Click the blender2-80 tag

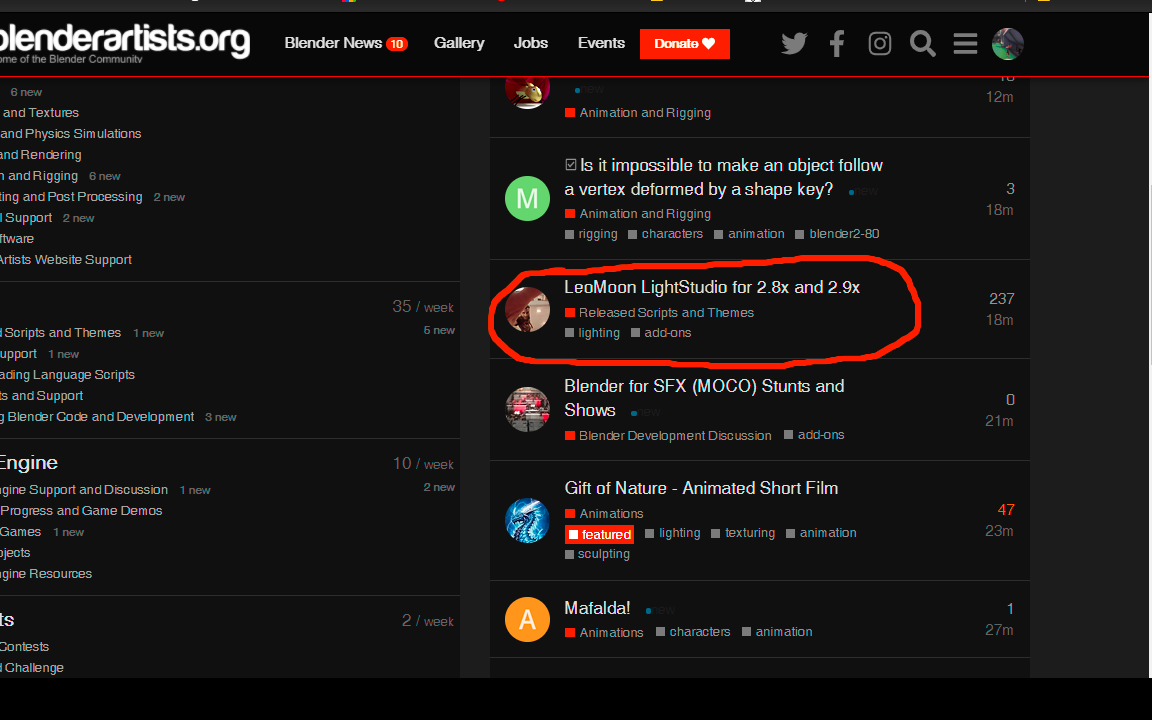(x=837, y=234)
